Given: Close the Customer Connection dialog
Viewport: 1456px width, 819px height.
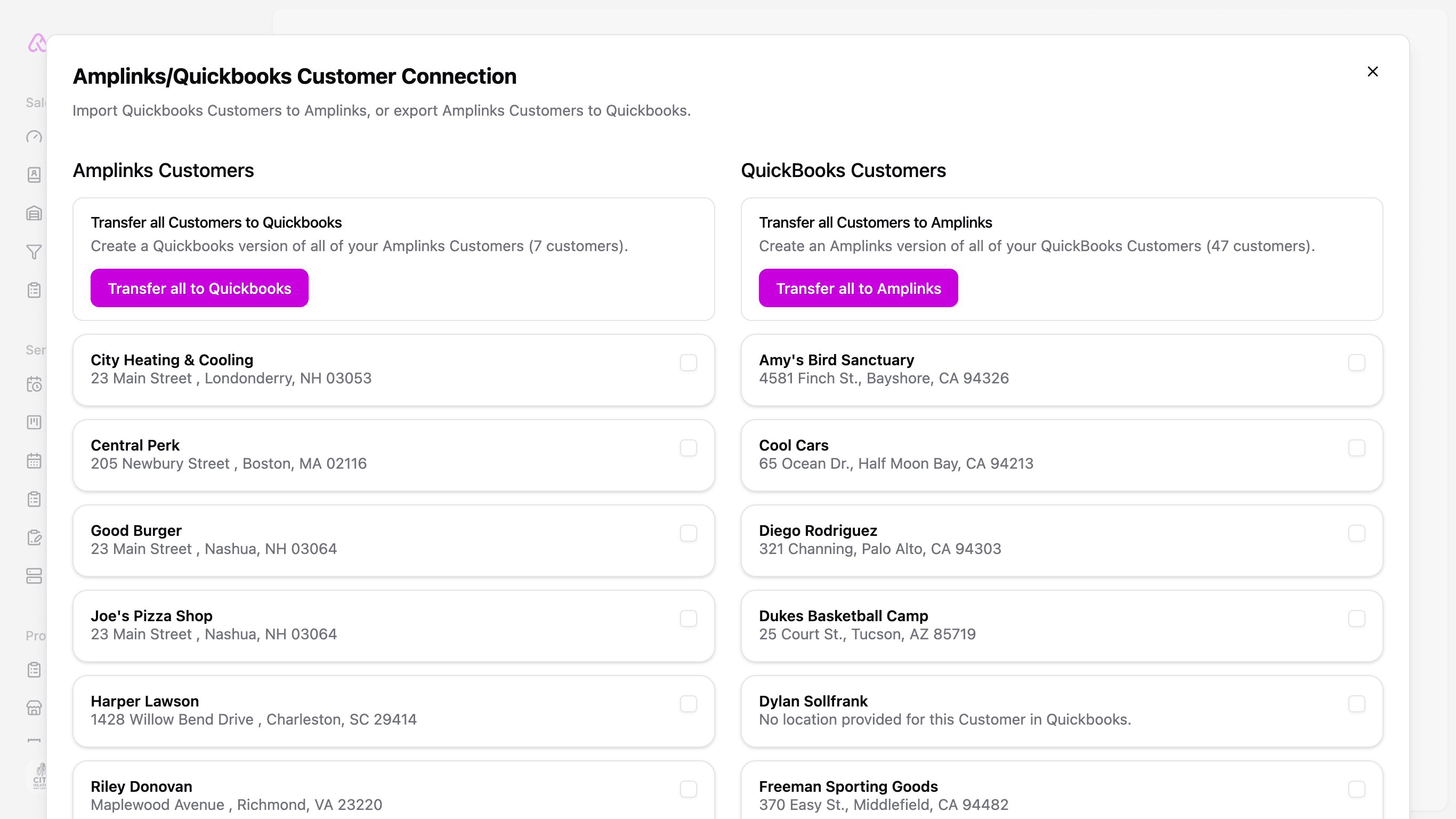Looking at the screenshot, I should click(1372, 72).
